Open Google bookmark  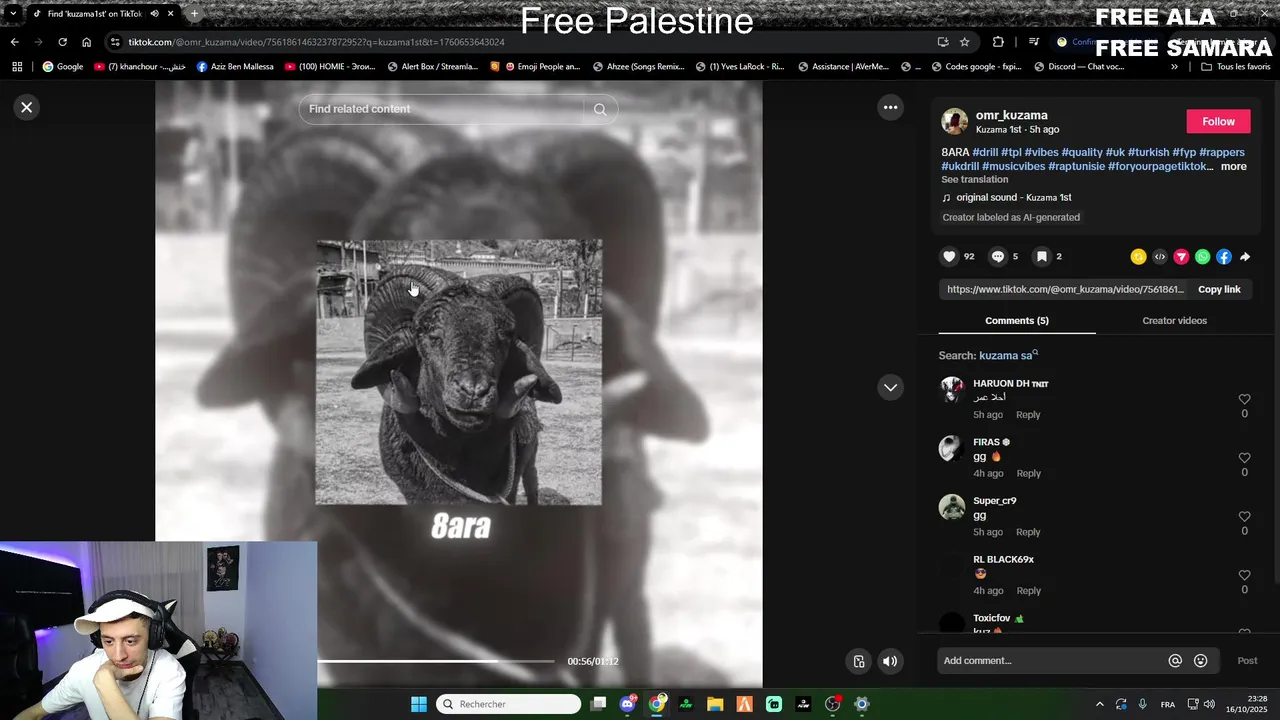63,67
